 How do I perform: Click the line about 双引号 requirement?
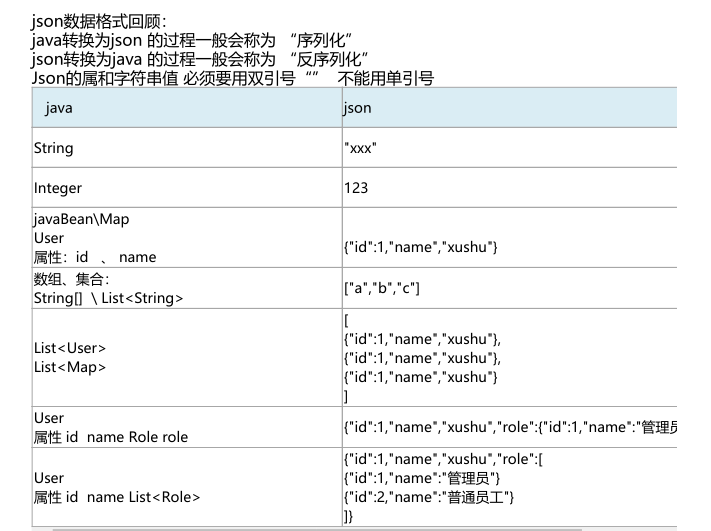click(x=233, y=78)
